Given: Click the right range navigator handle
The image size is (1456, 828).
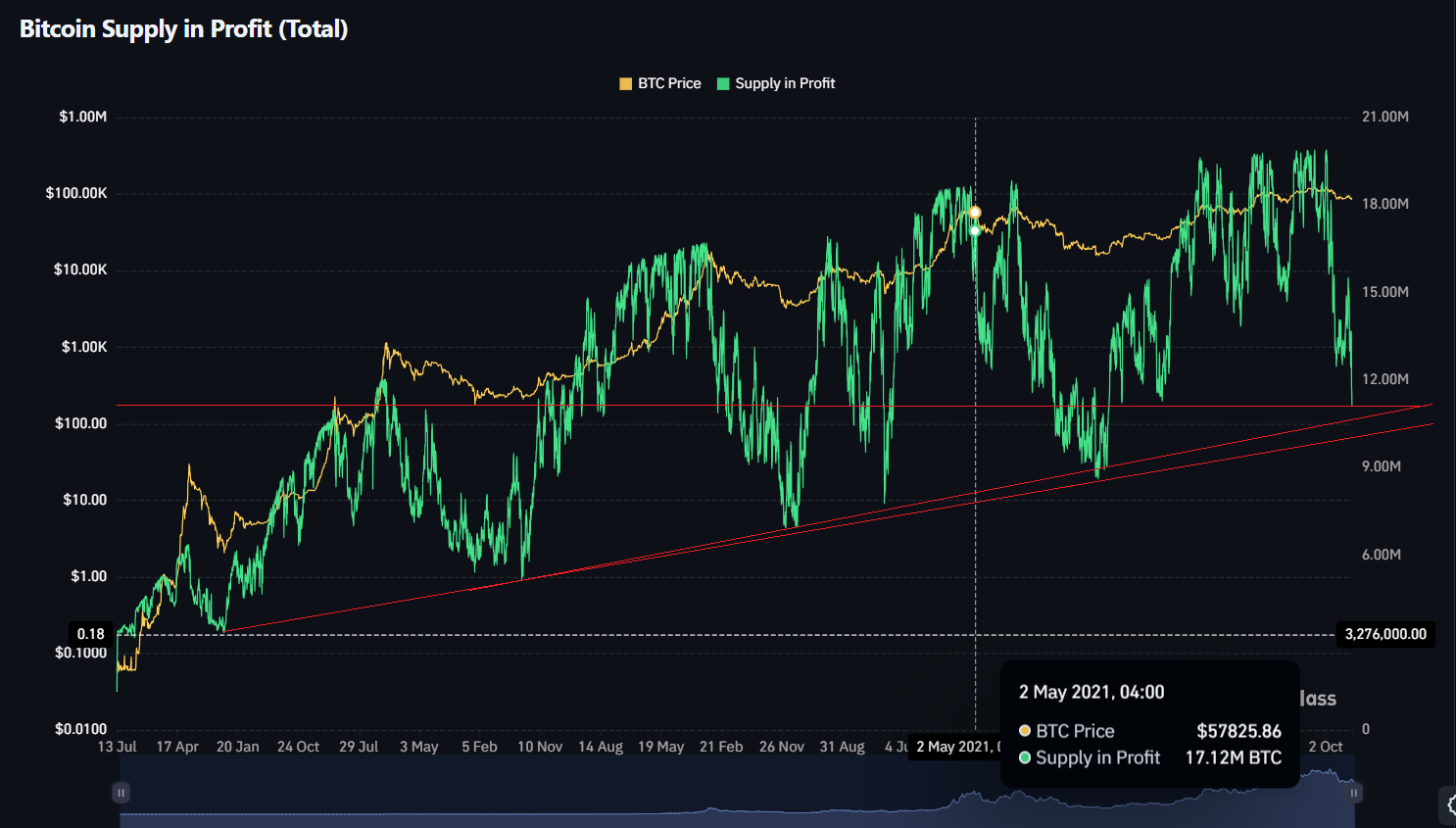Looking at the screenshot, I should click(x=1353, y=792).
